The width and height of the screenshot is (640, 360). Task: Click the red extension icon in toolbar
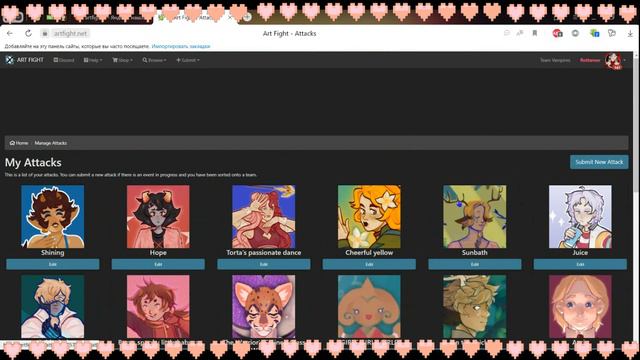557,33
